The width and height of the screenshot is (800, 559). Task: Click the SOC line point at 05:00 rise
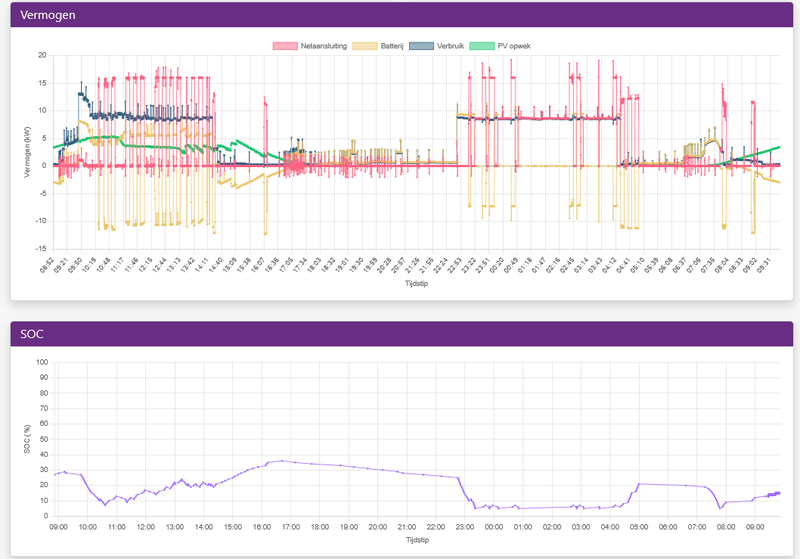point(639,484)
